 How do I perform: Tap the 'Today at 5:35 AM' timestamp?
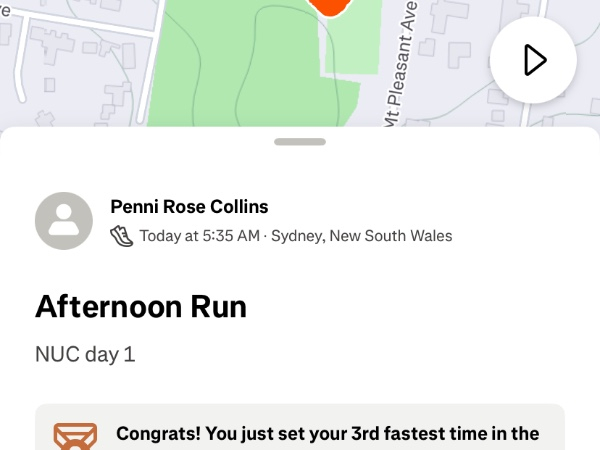[200, 236]
